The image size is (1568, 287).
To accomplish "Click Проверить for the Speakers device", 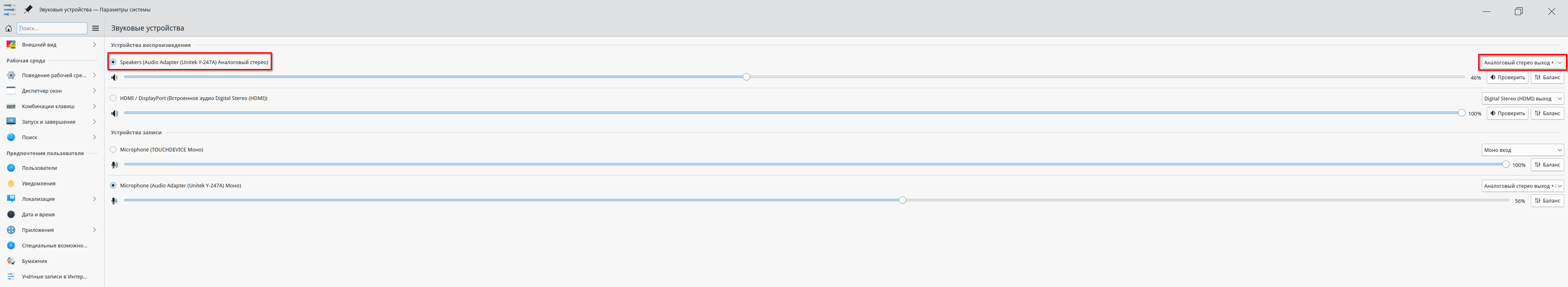I will [1507, 77].
